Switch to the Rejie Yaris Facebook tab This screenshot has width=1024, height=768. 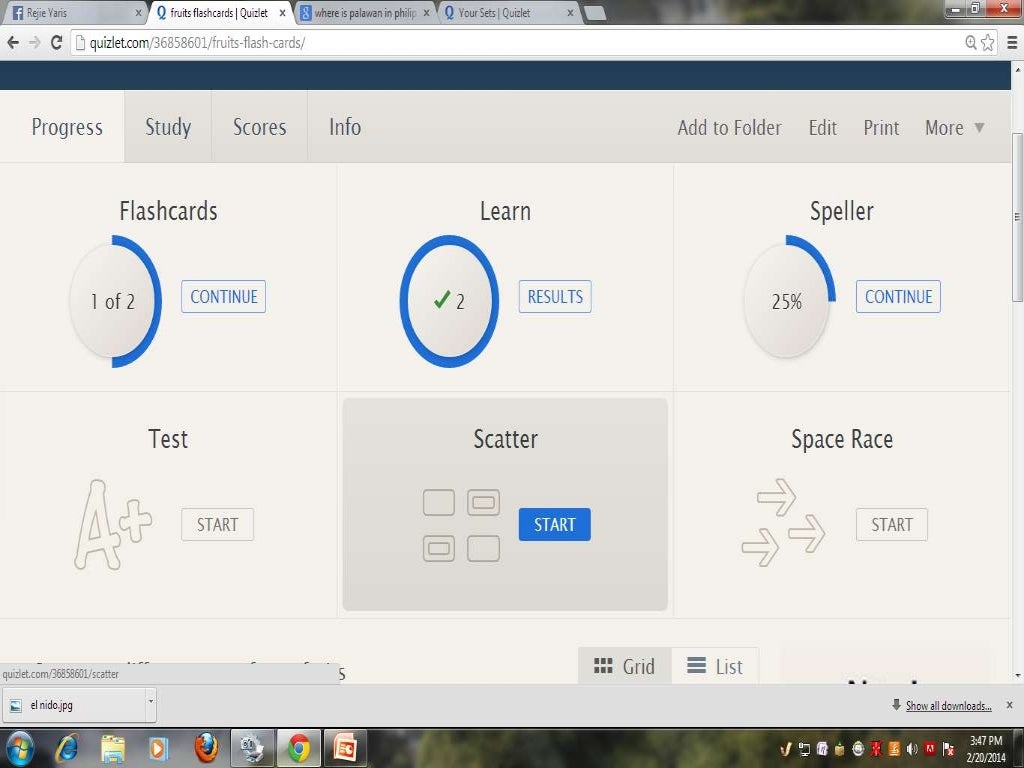click(x=74, y=13)
